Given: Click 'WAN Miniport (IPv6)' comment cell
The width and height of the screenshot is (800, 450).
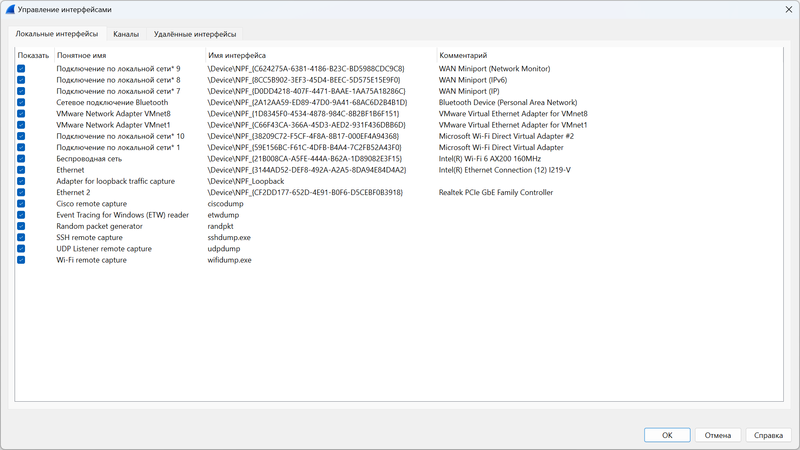Looking at the screenshot, I should 473,80.
